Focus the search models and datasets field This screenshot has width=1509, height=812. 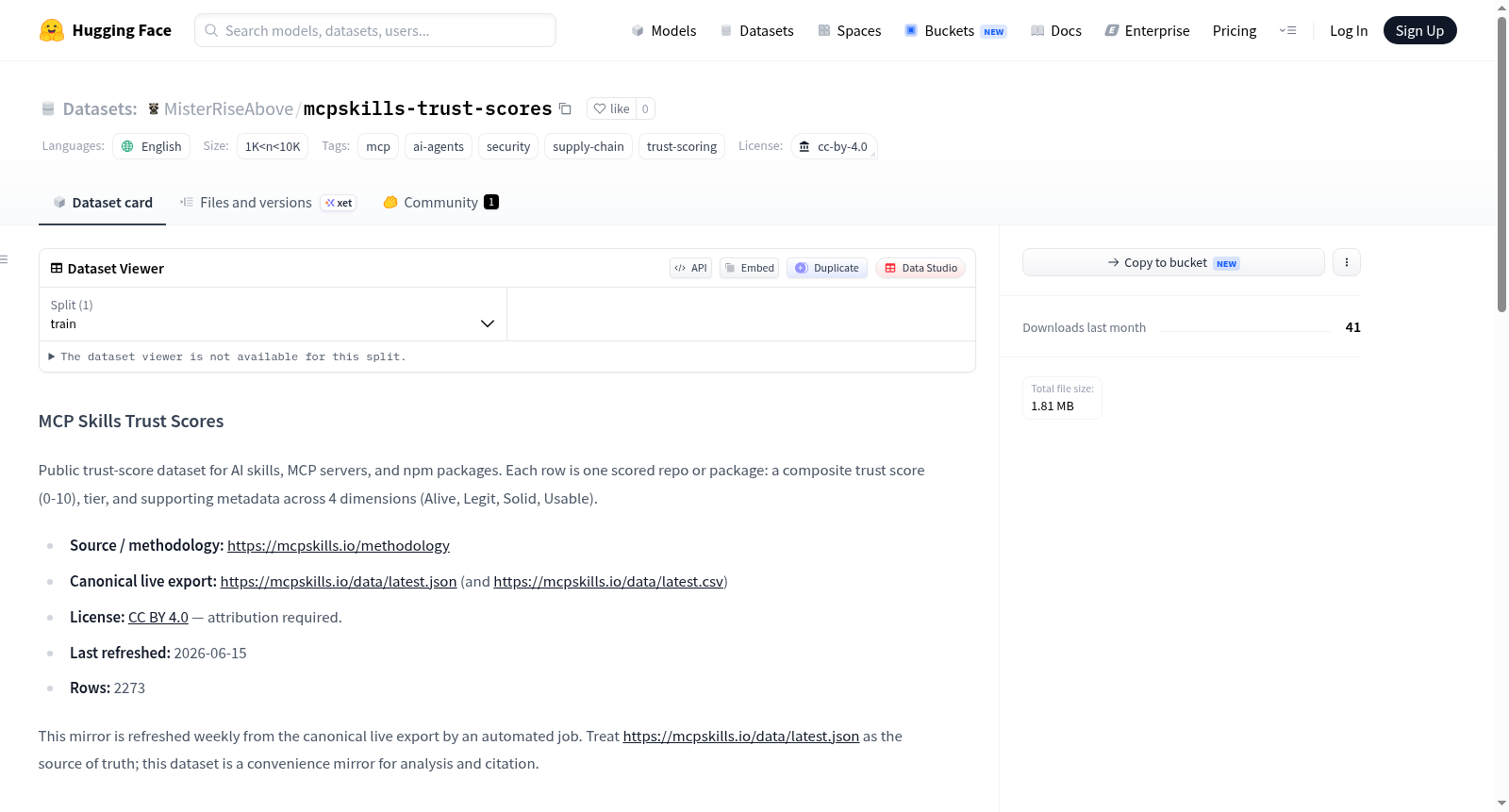pyautogui.click(x=375, y=30)
